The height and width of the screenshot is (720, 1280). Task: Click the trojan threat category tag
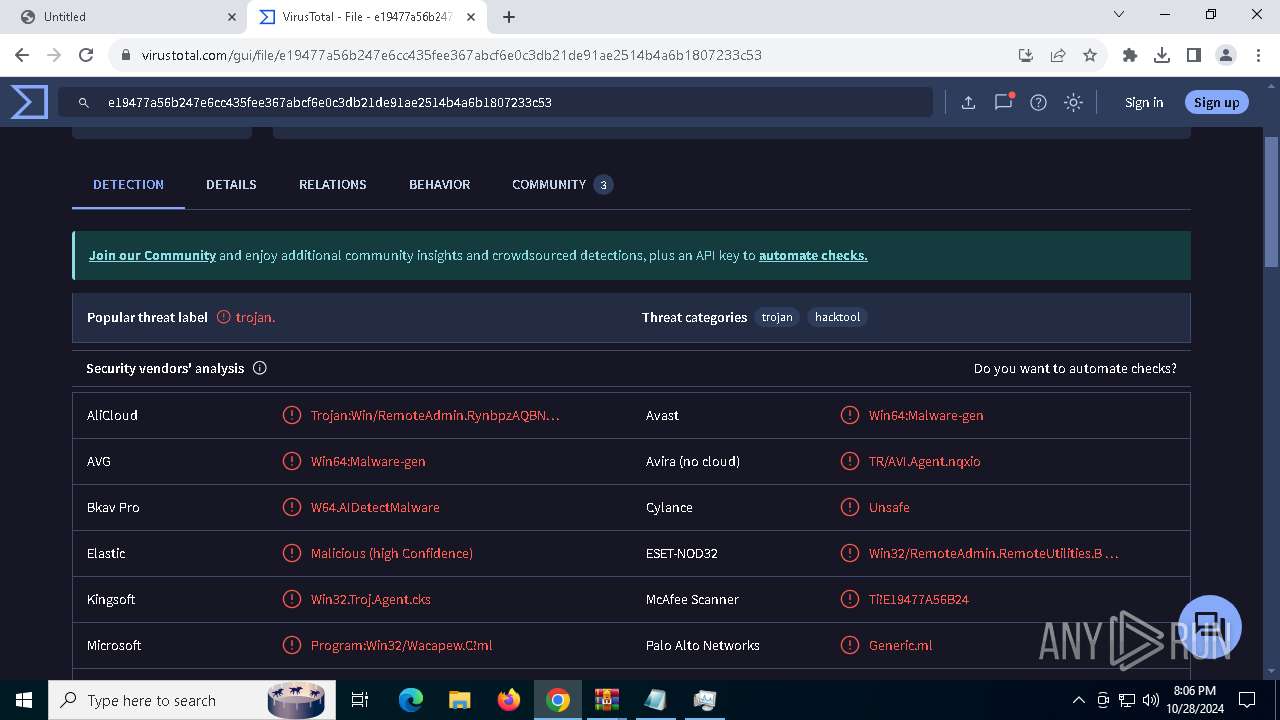(777, 317)
